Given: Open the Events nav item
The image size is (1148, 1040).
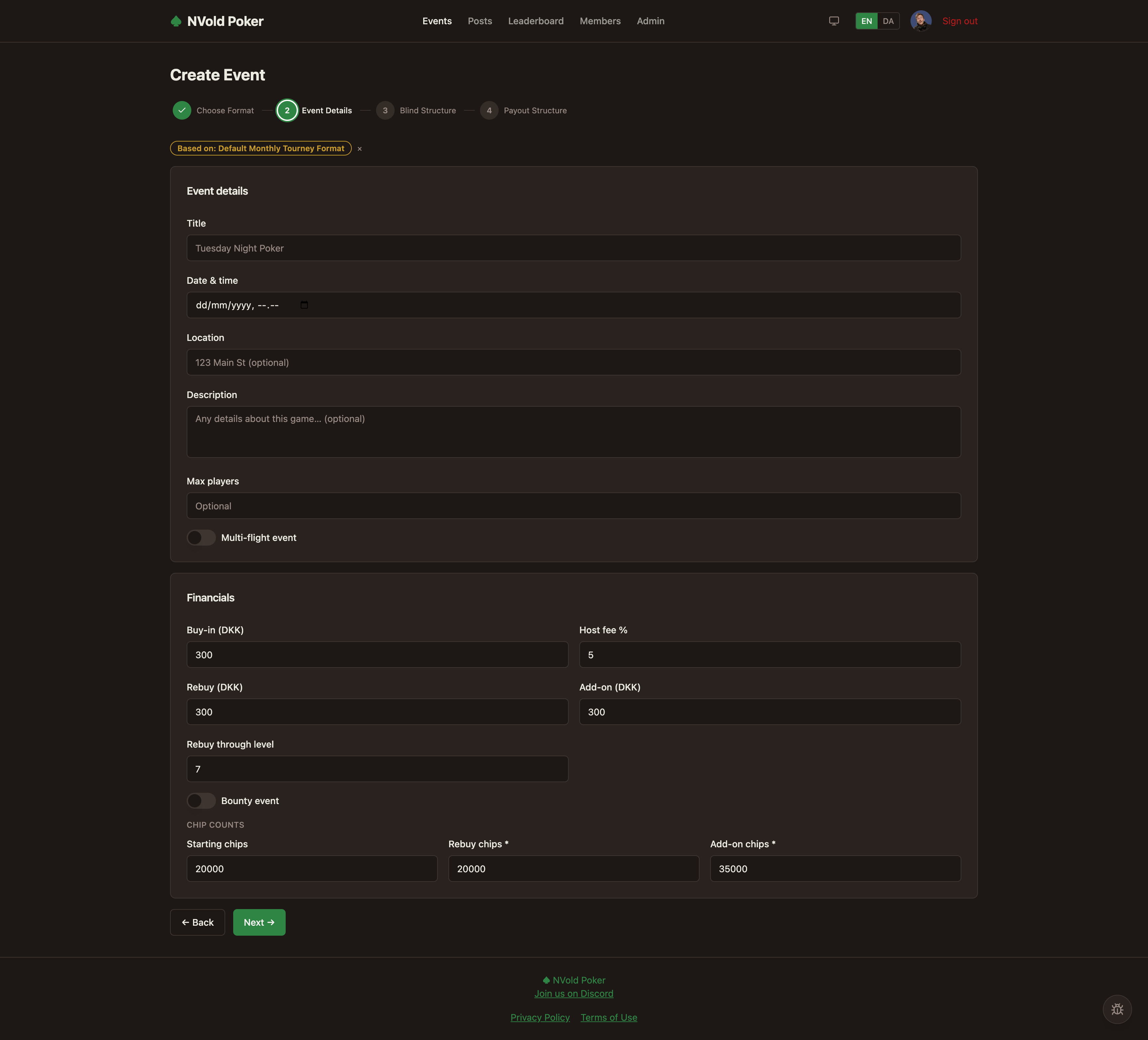Looking at the screenshot, I should [437, 21].
